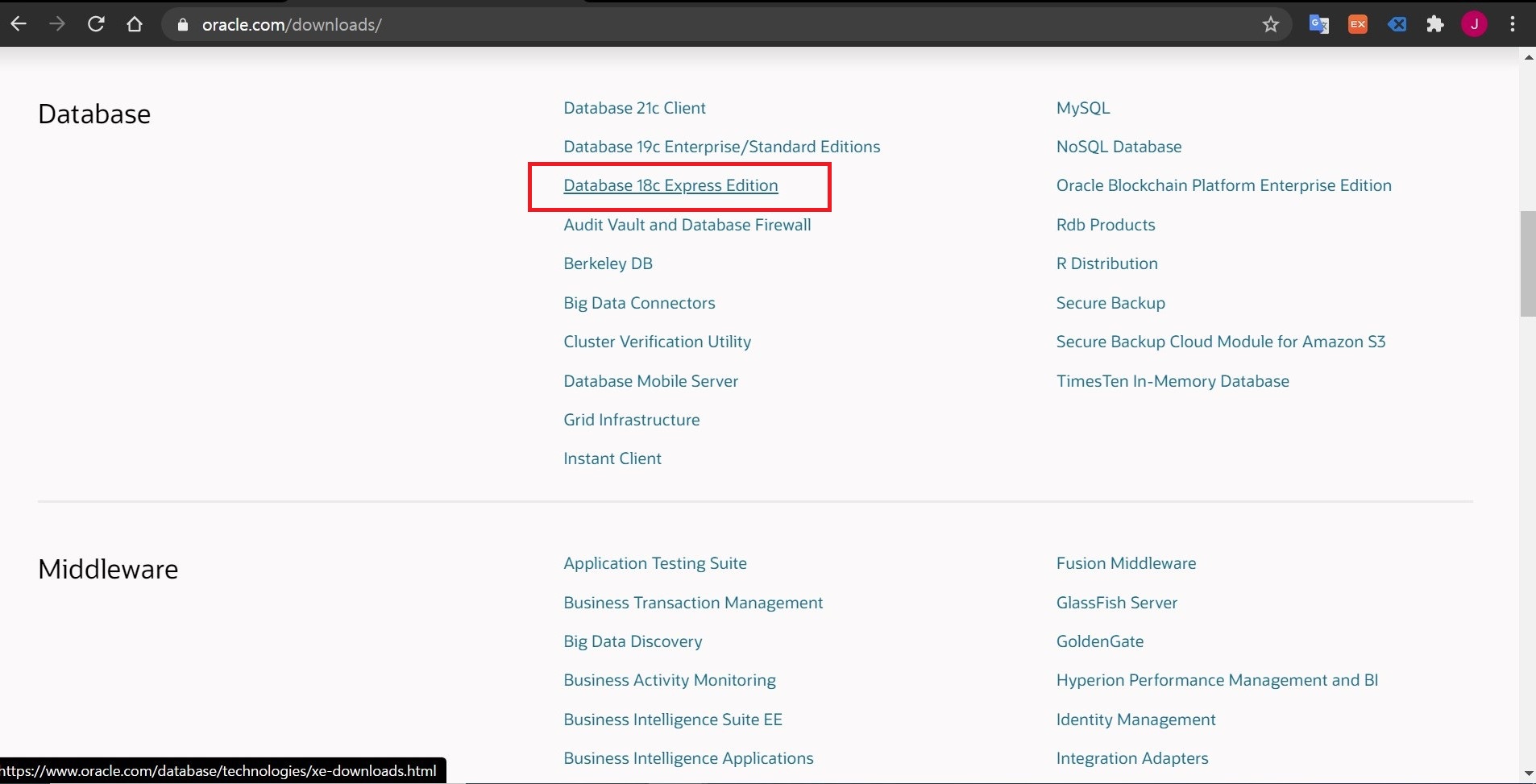Open the Identity Management link
Image resolution: width=1536 pixels, height=784 pixels.
click(x=1136, y=720)
